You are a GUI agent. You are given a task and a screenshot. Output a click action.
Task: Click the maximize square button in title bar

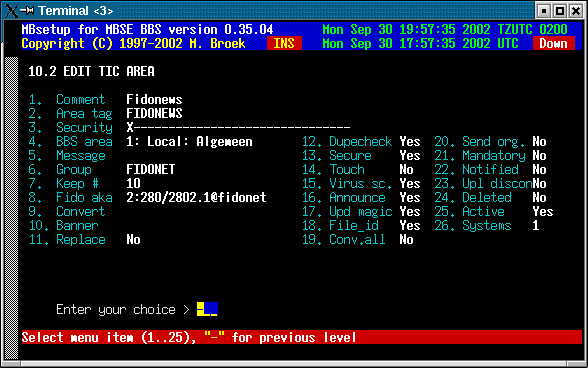click(x=560, y=11)
